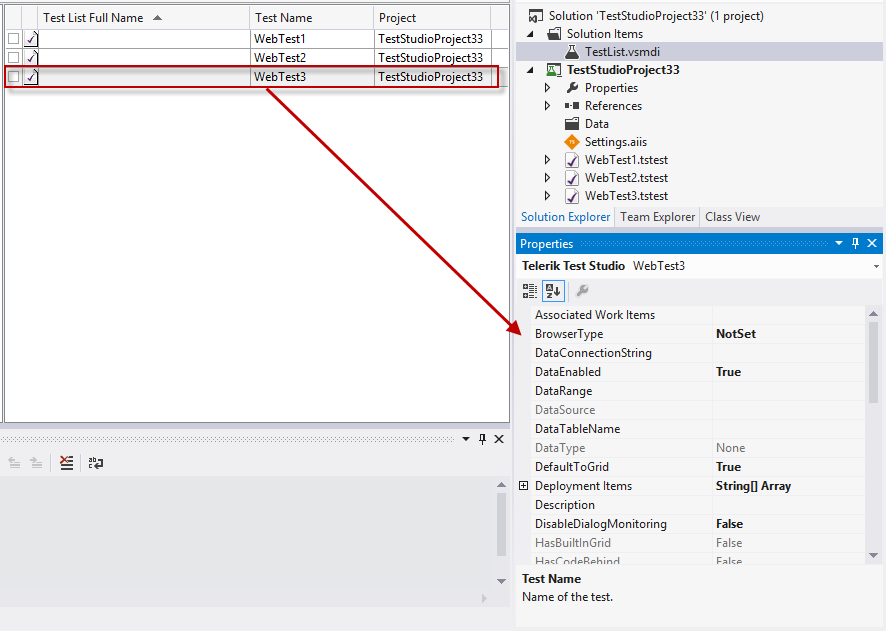This screenshot has width=886, height=631.
Task: Click the WebTest1.tstest file icon
Action: (x=572, y=160)
